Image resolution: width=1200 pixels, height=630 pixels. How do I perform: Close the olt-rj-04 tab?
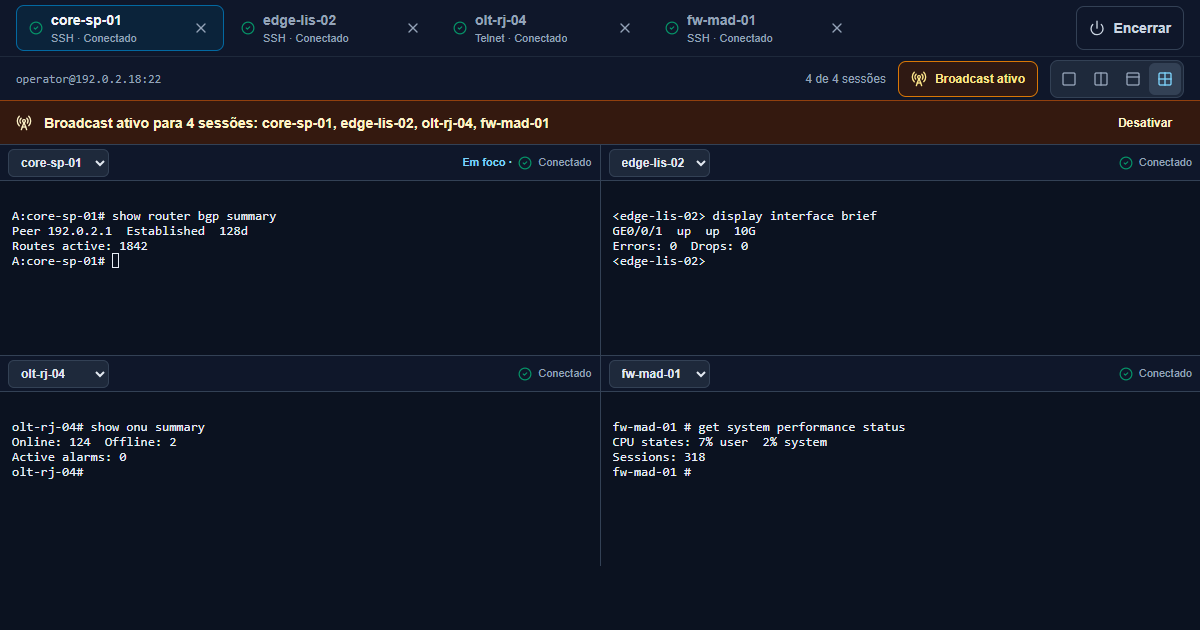[625, 28]
